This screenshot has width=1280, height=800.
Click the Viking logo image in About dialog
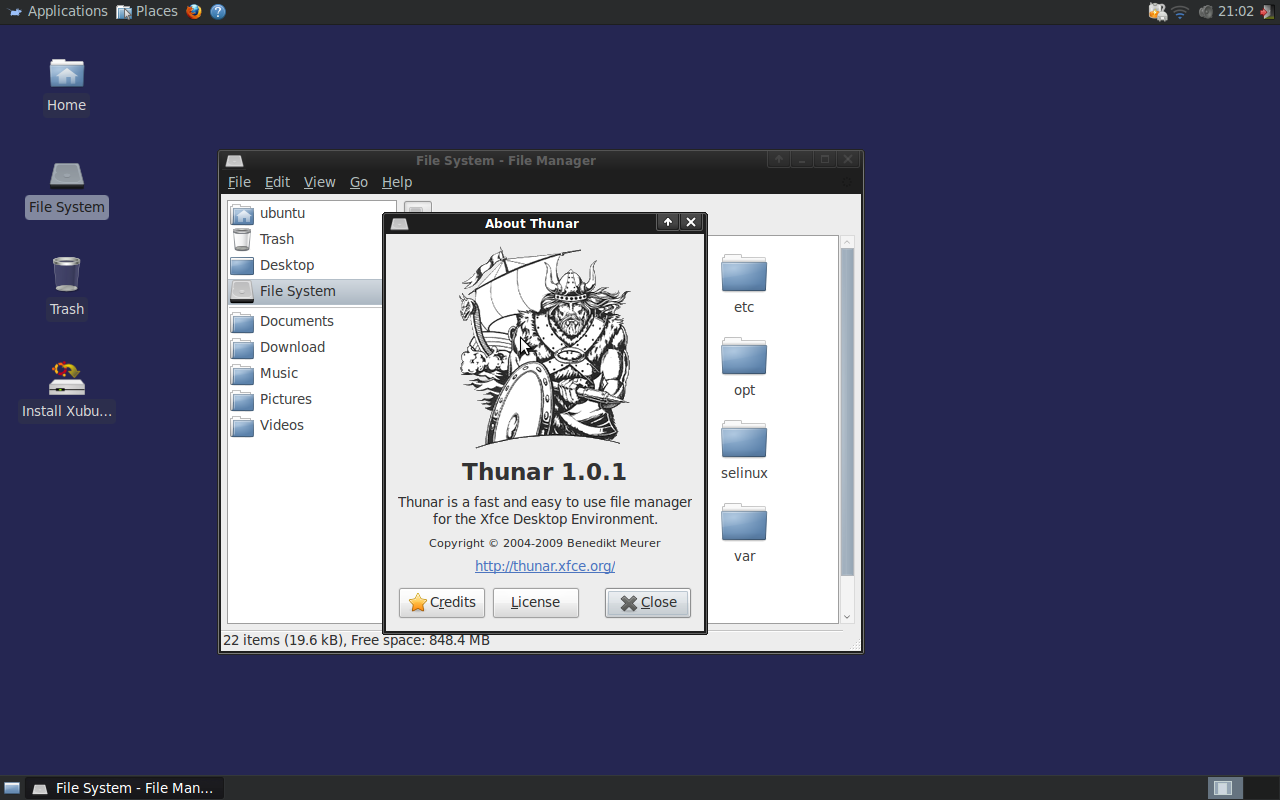click(x=545, y=347)
